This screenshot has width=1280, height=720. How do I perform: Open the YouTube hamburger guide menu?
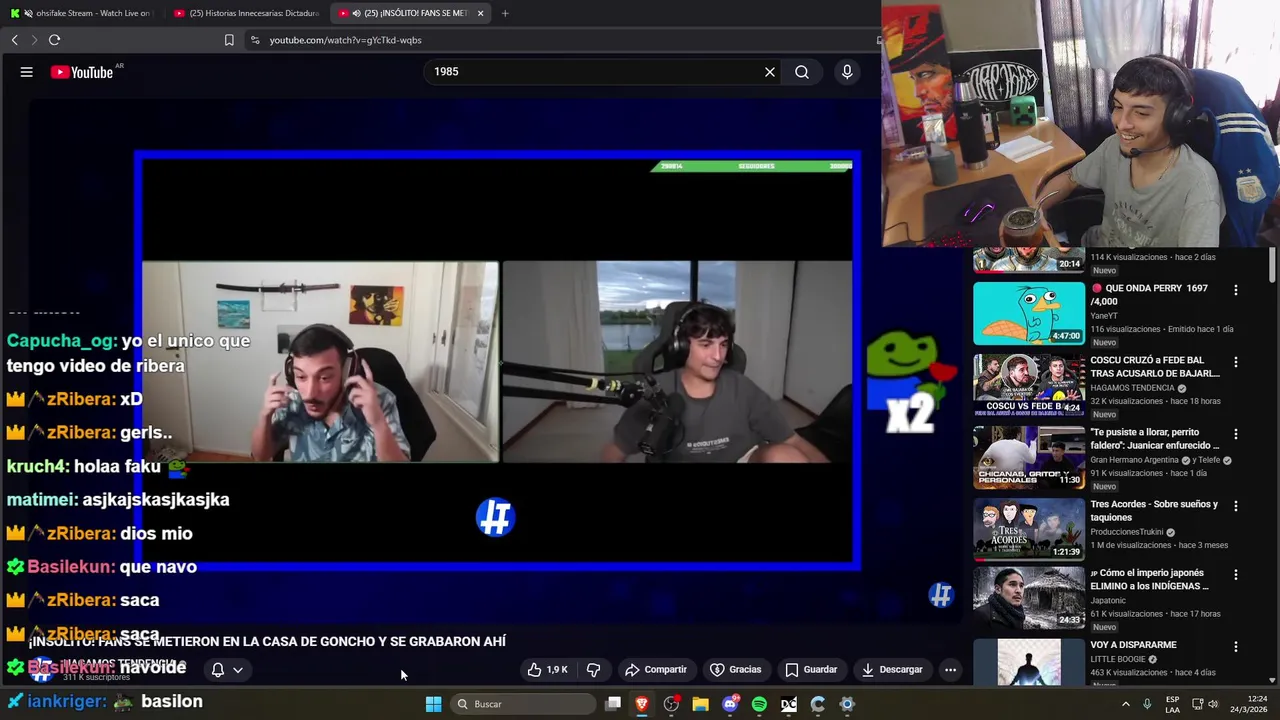click(x=27, y=72)
